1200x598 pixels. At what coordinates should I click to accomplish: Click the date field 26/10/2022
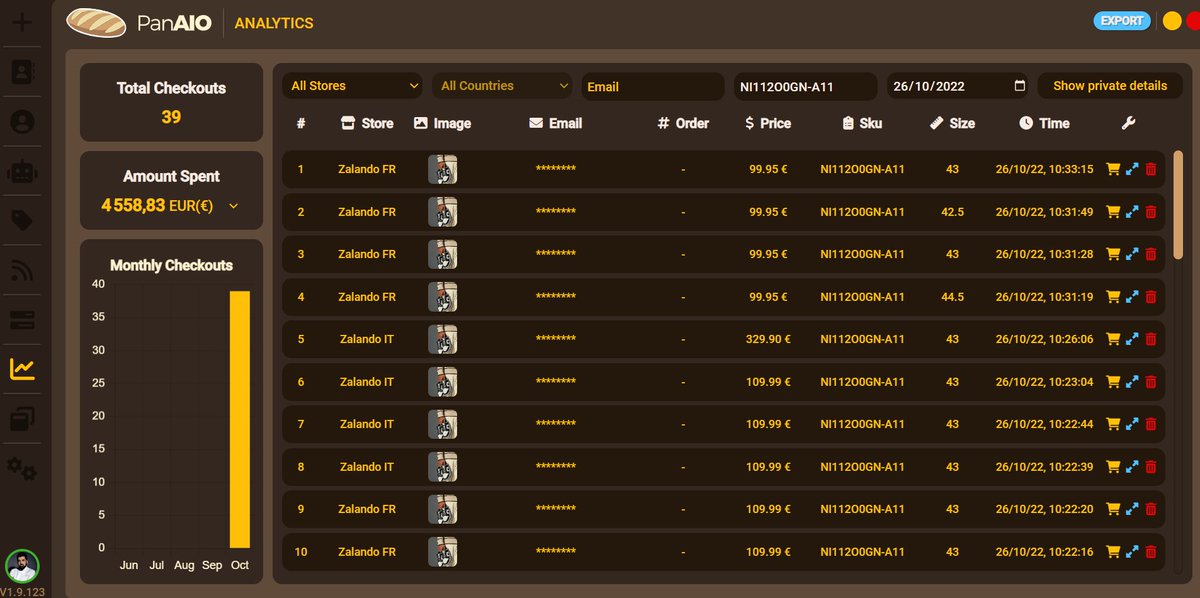coord(959,86)
